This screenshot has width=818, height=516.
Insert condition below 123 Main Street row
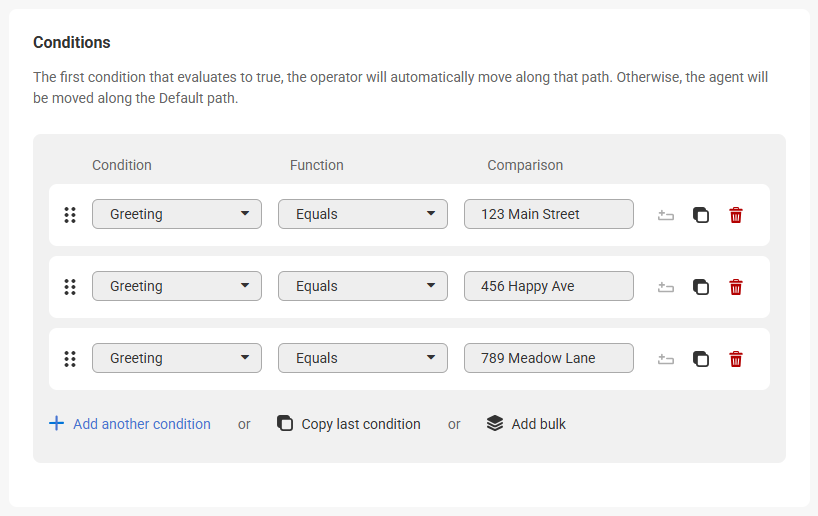point(666,215)
